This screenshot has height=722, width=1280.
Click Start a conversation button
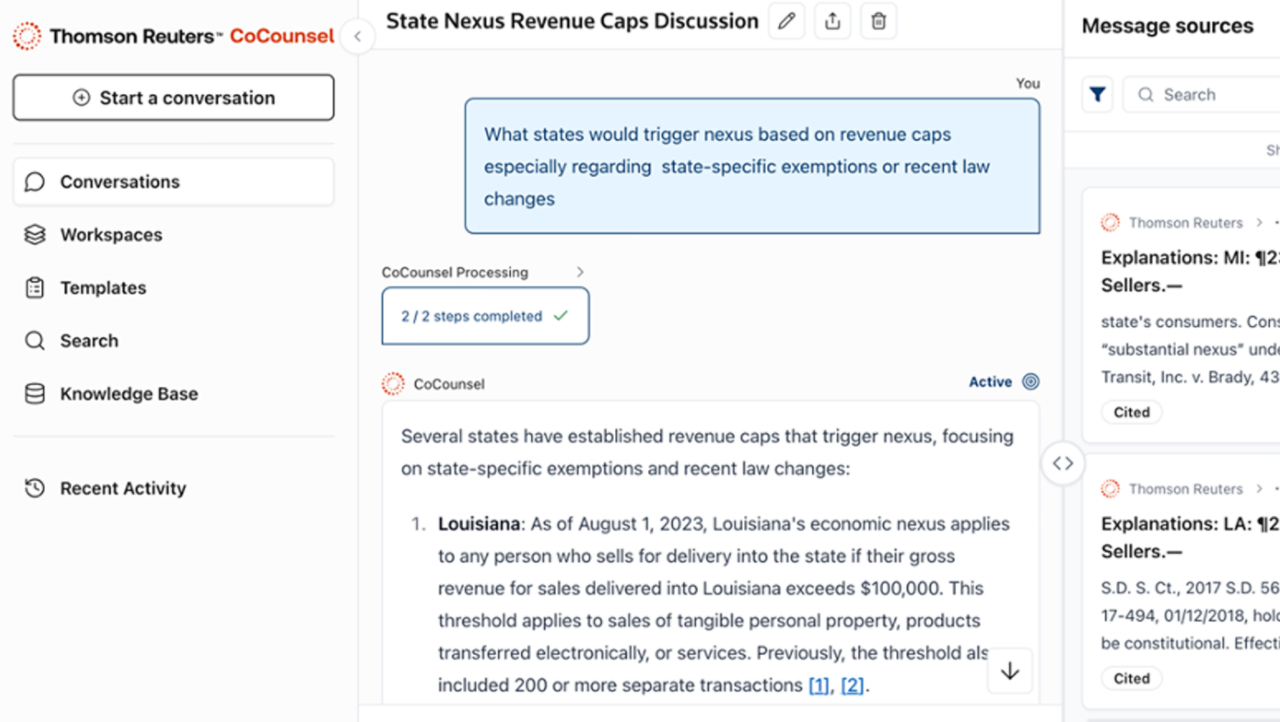click(173, 98)
